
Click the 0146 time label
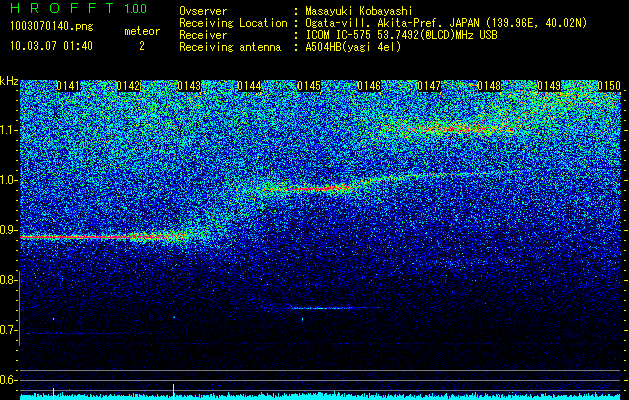coord(369,86)
